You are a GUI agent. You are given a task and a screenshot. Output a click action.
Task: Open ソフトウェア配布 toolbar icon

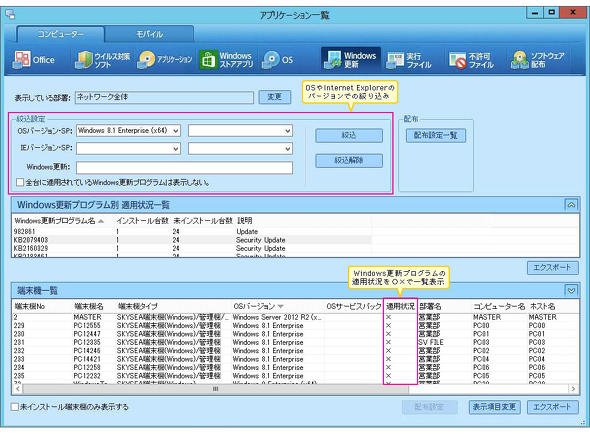click(x=538, y=60)
